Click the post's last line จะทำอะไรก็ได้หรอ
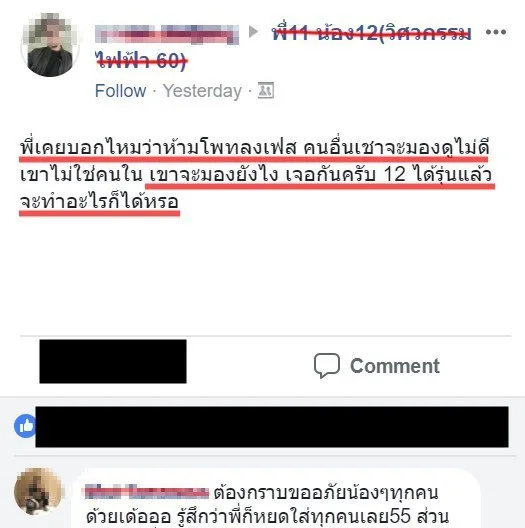The height and width of the screenshot is (528, 525). (x=99, y=202)
